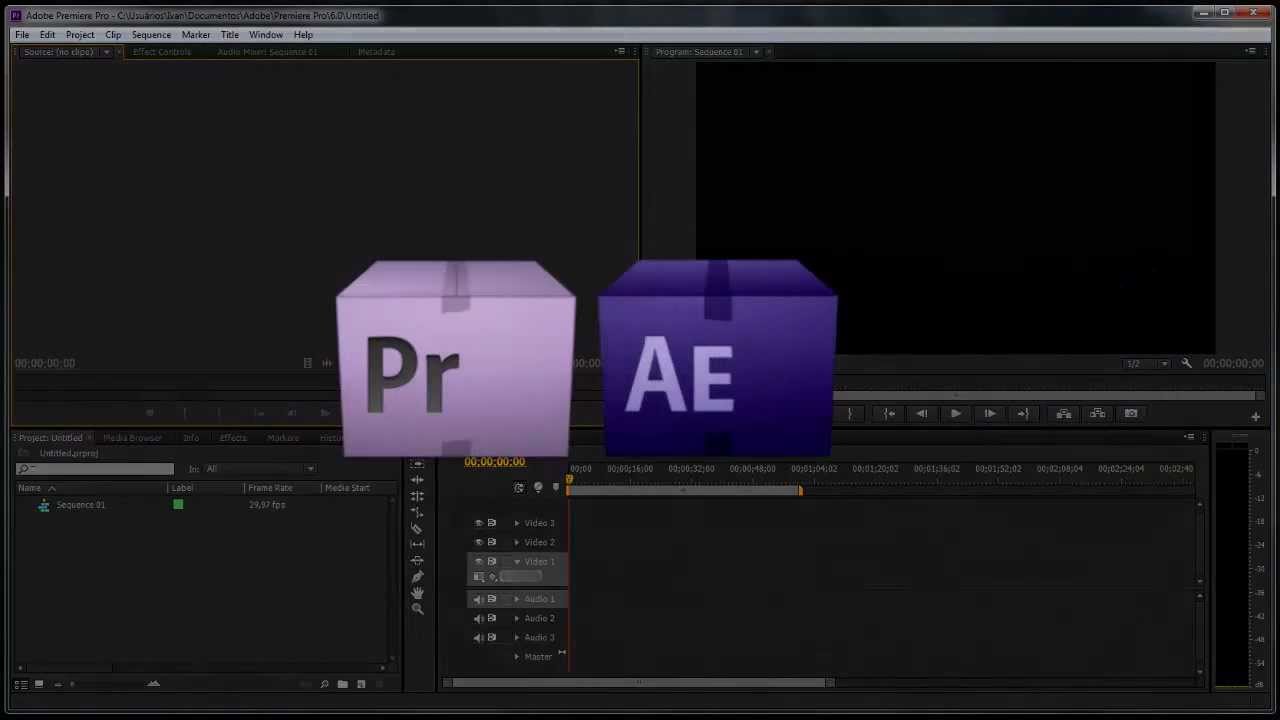This screenshot has width=1280, height=720.
Task: Switch Project panel to list view
Action: [x=20, y=684]
